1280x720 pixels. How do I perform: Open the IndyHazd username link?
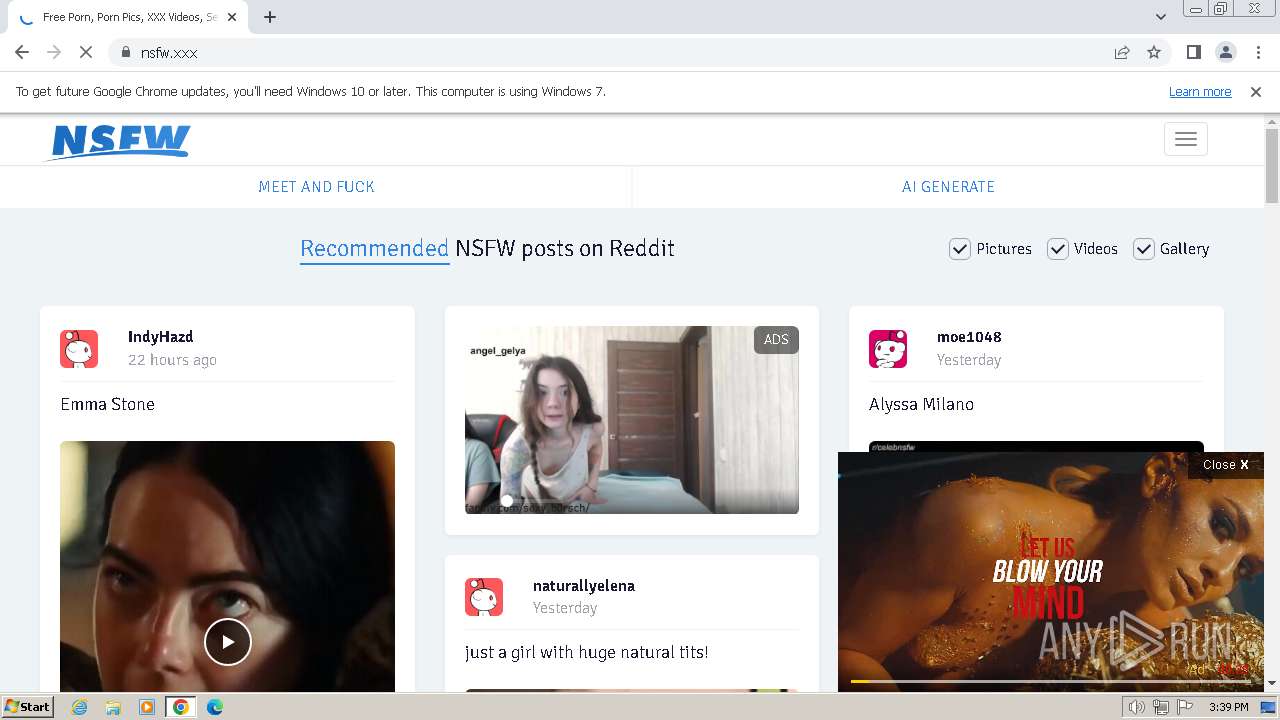(x=160, y=337)
